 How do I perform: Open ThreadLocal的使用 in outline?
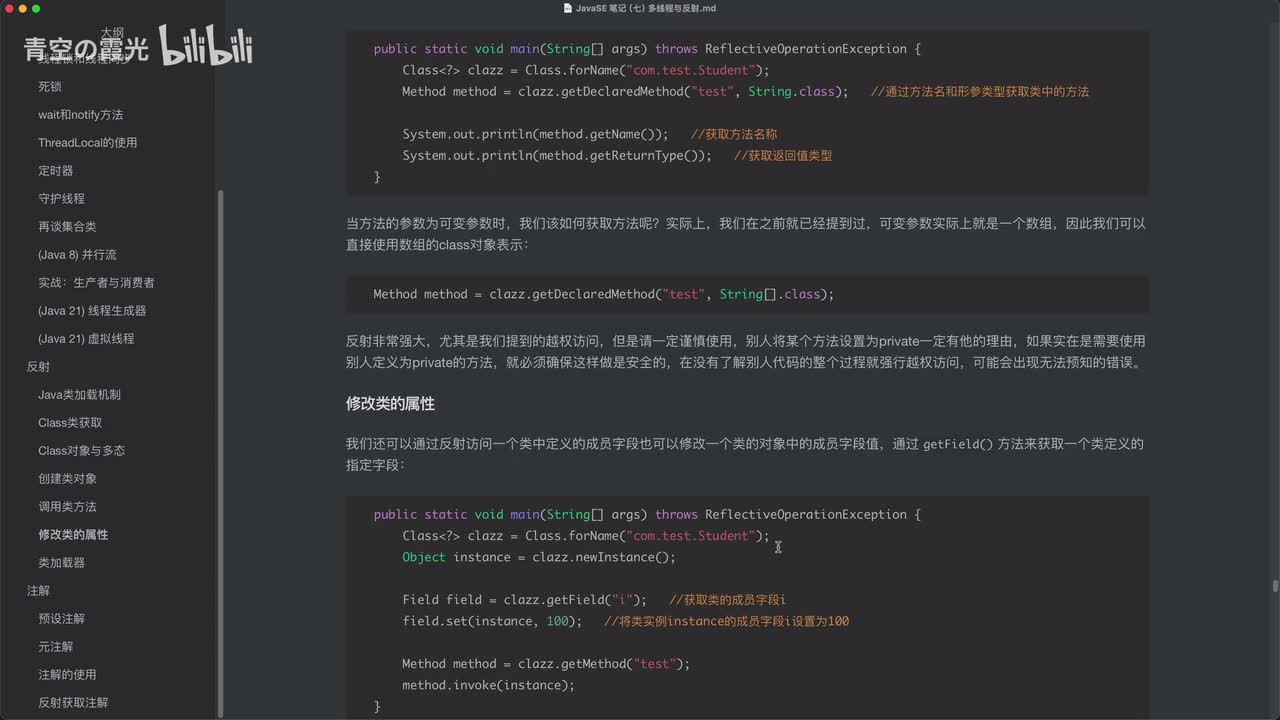tap(88, 143)
